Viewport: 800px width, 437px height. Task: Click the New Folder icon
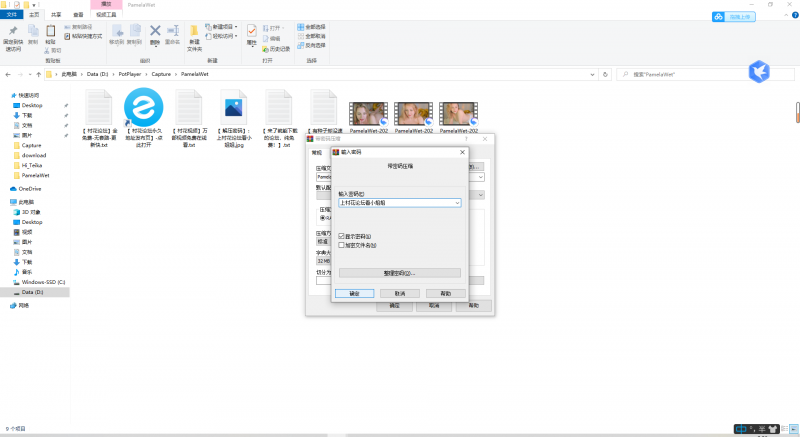coord(193,33)
